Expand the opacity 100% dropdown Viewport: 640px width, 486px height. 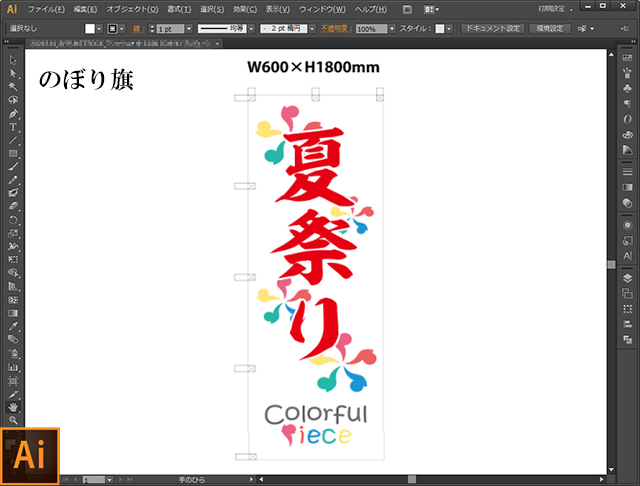tap(391, 29)
